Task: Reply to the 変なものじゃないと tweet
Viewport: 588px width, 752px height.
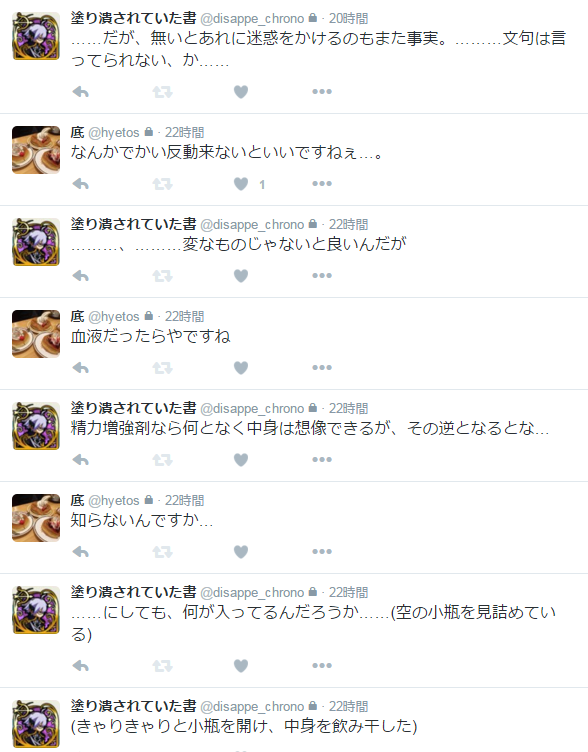Action: [81, 276]
